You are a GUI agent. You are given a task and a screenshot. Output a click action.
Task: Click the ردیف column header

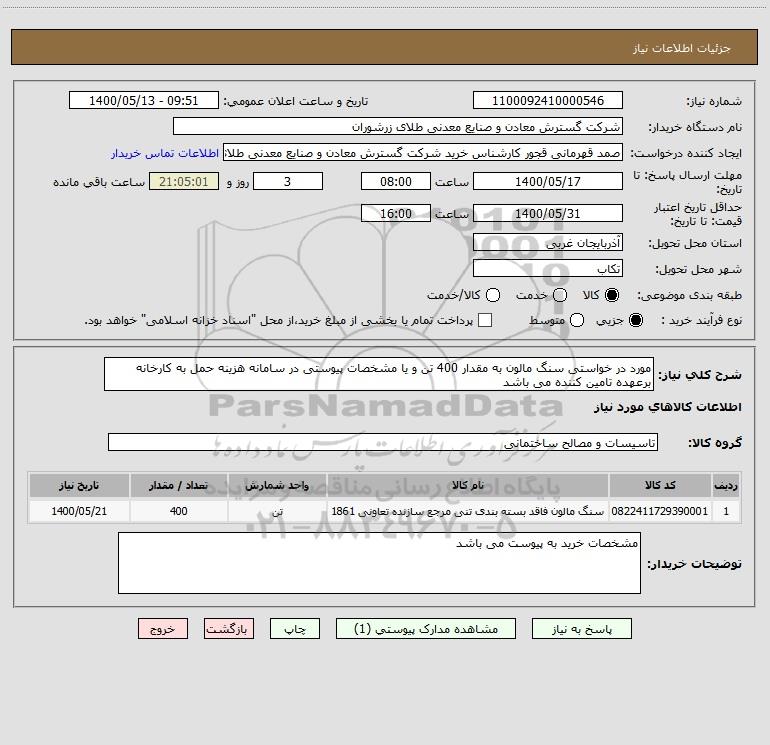[x=726, y=485]
